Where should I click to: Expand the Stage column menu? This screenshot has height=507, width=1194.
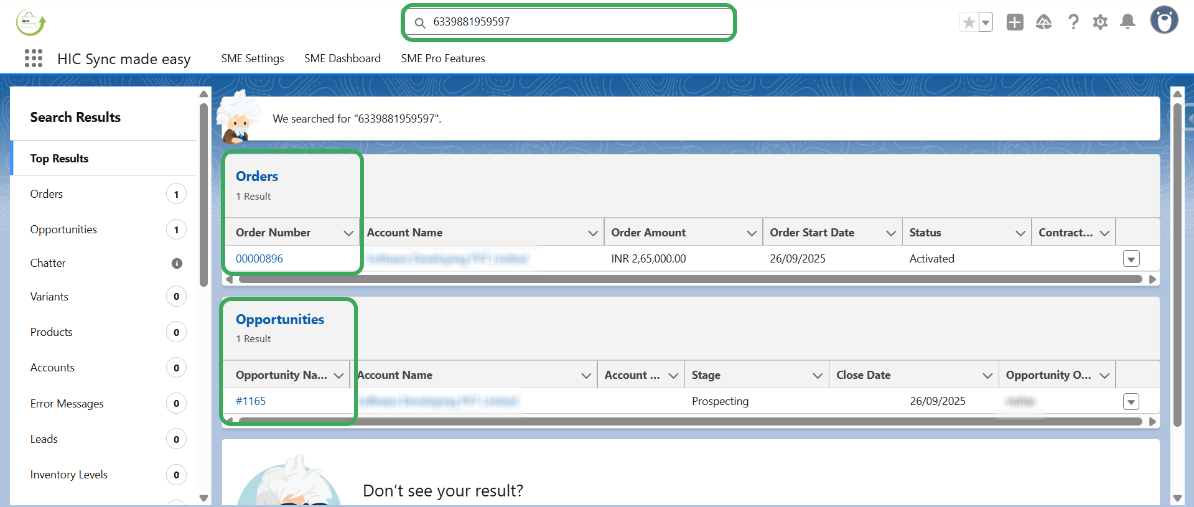point(817,375)
